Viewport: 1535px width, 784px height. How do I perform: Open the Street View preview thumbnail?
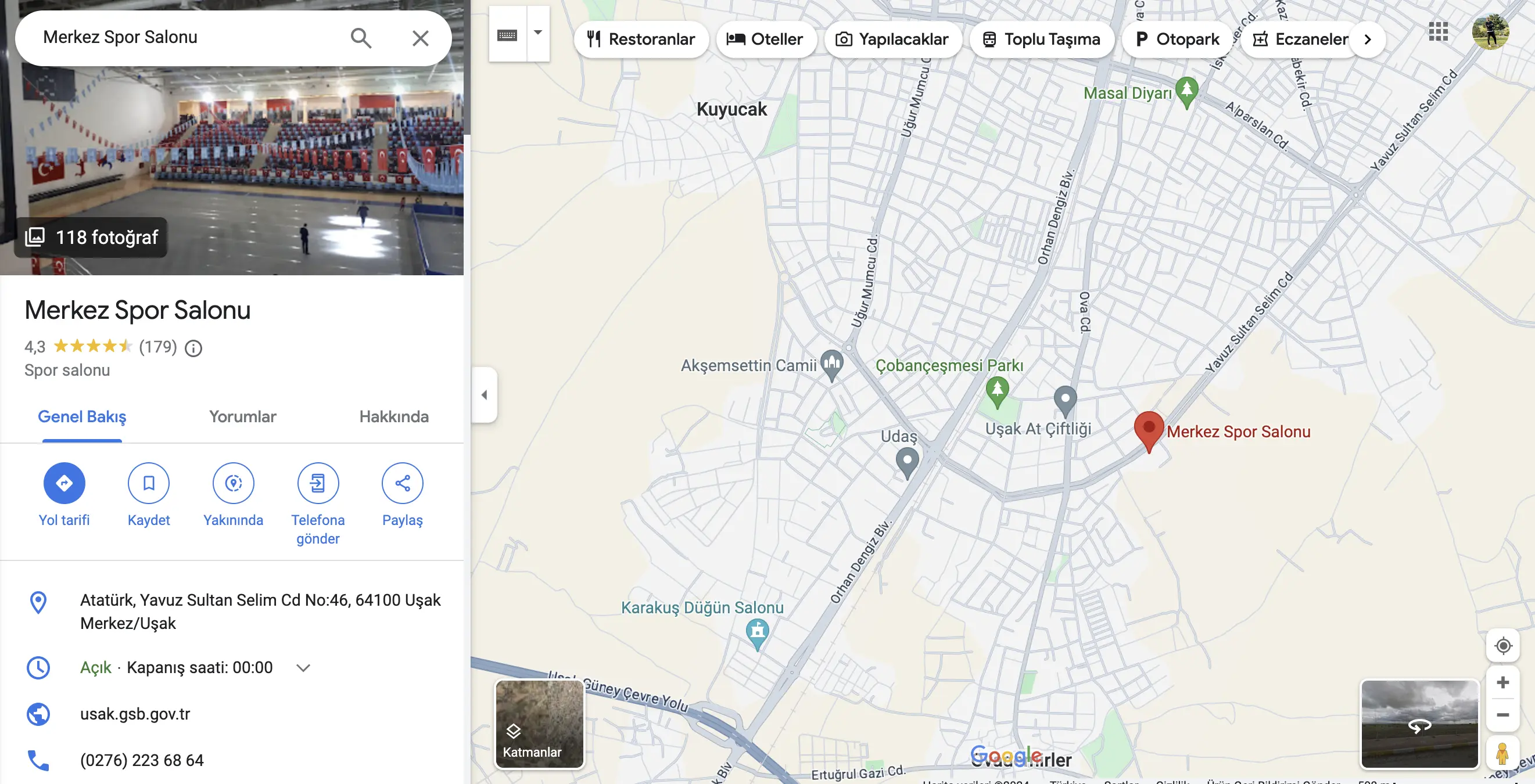coord(1419,724)
